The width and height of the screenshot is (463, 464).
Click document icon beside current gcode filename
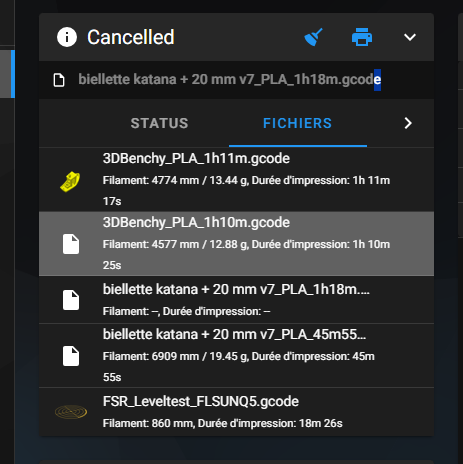click(59, 80)
